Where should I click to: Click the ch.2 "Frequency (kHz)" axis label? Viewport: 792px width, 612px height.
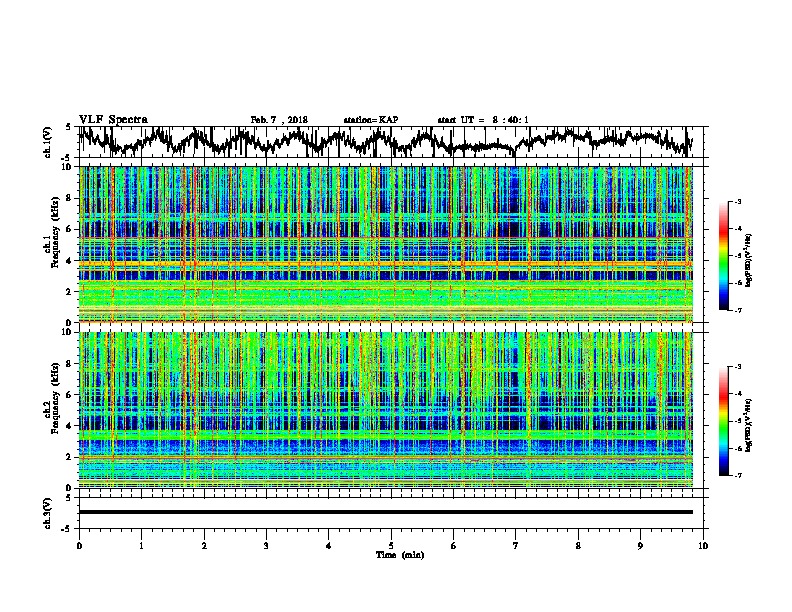(55, 398)
